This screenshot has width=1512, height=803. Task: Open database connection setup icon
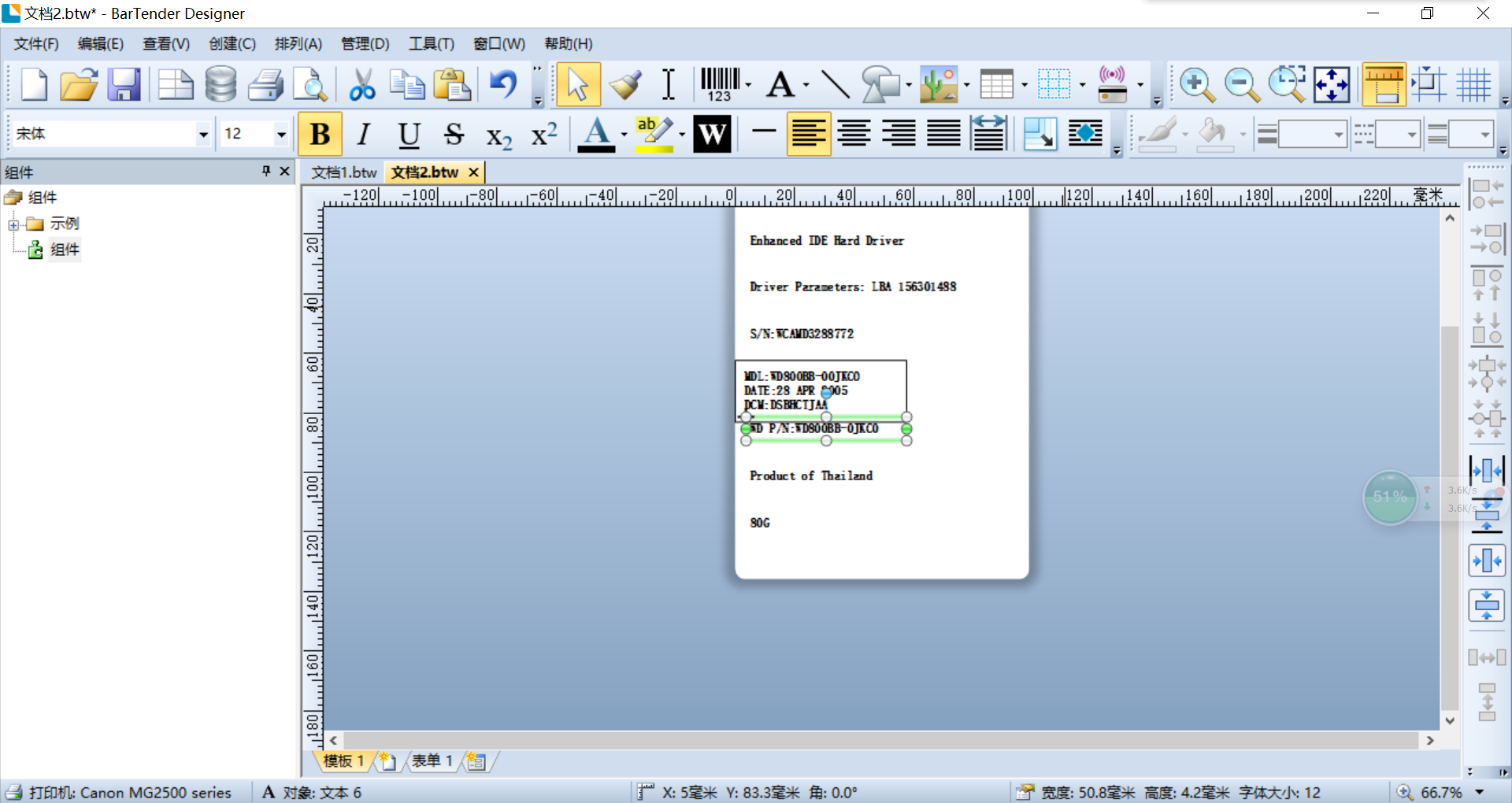(220, 85)
